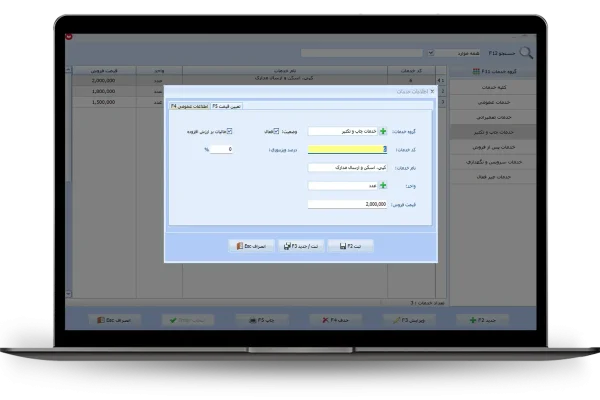Select 'خدمات پس از فروش' in the sidebar
Image resolution: width=600 pixels, height=400 pixels.
493,147
